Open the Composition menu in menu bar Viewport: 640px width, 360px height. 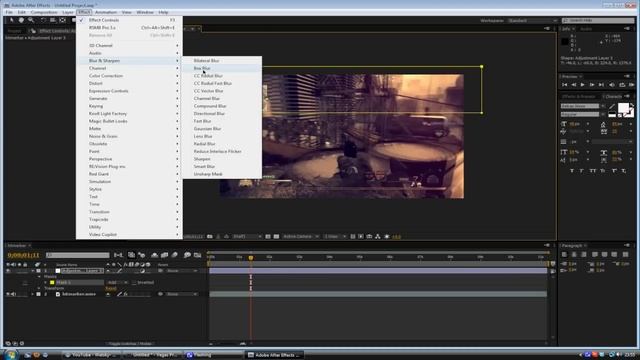[x=44, y=12]
